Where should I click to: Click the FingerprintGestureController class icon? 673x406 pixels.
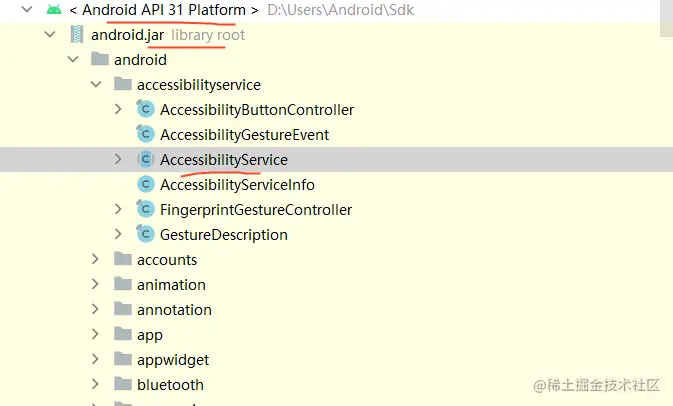point(145,210)
